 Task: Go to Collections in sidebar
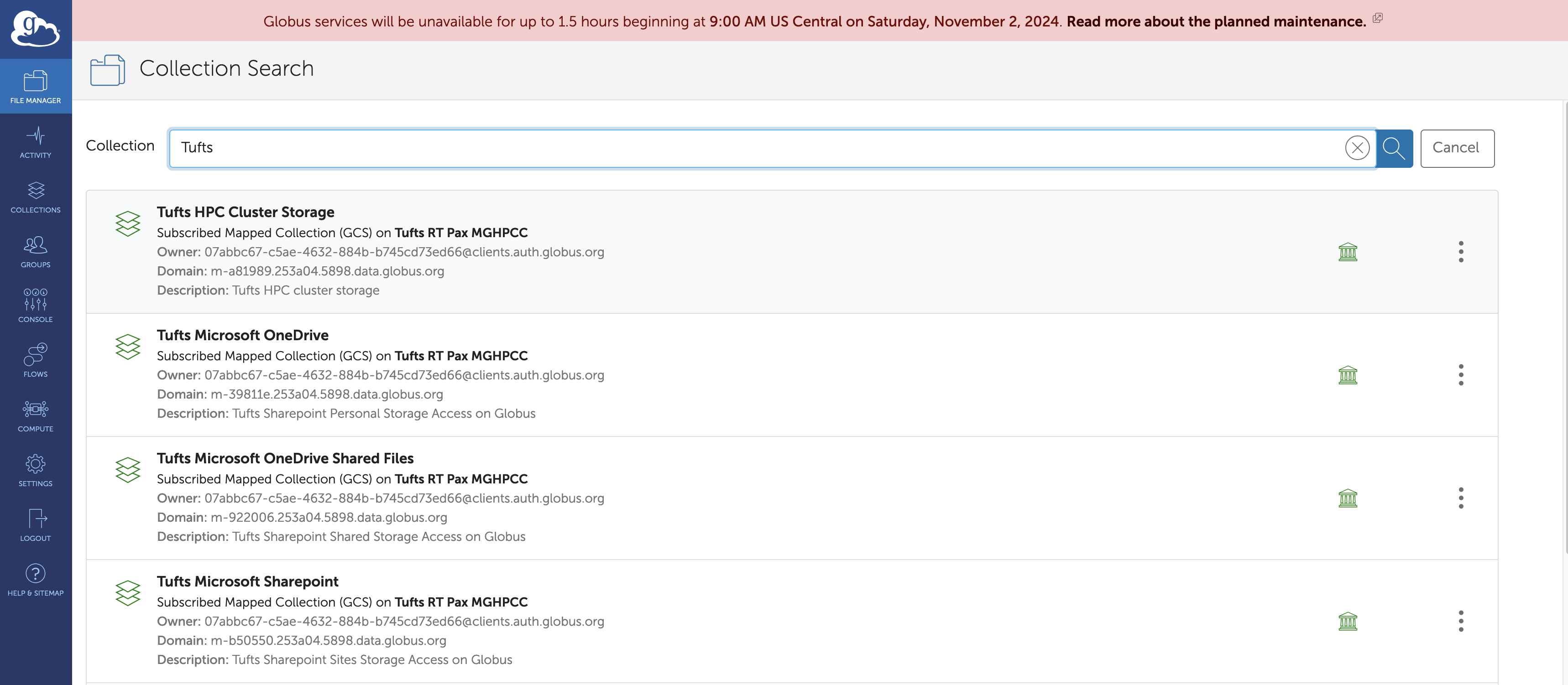click(35, 197)
